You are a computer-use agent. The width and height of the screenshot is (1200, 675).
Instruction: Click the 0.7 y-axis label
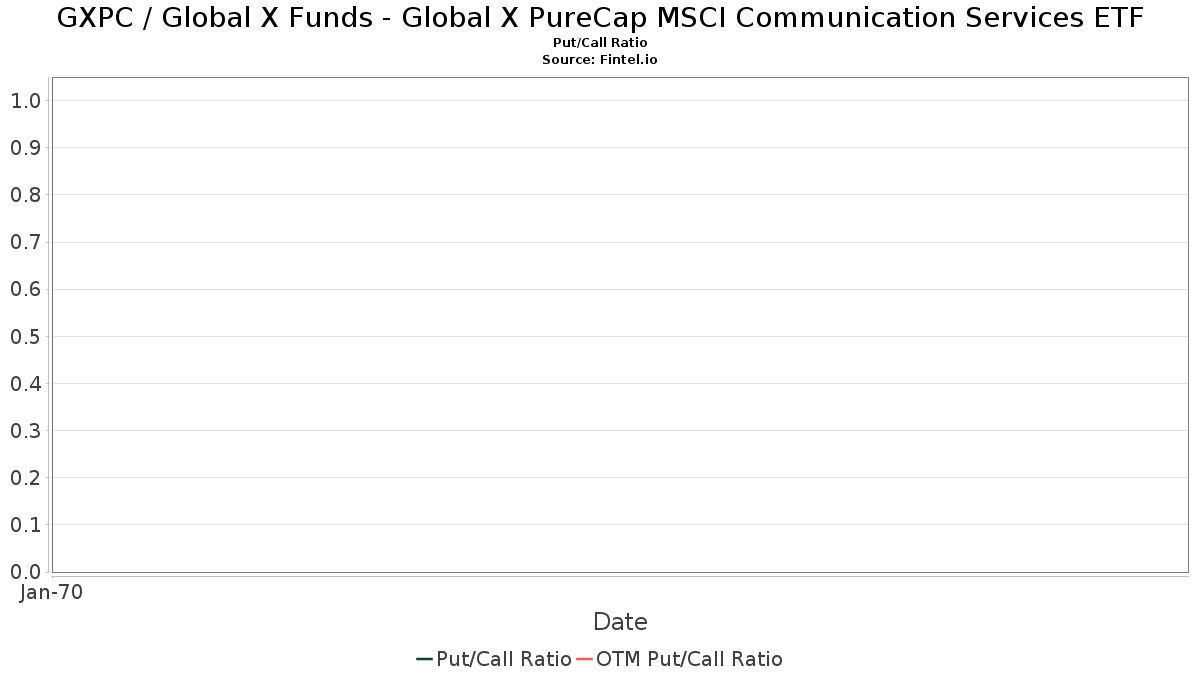[x=25, y=242]
